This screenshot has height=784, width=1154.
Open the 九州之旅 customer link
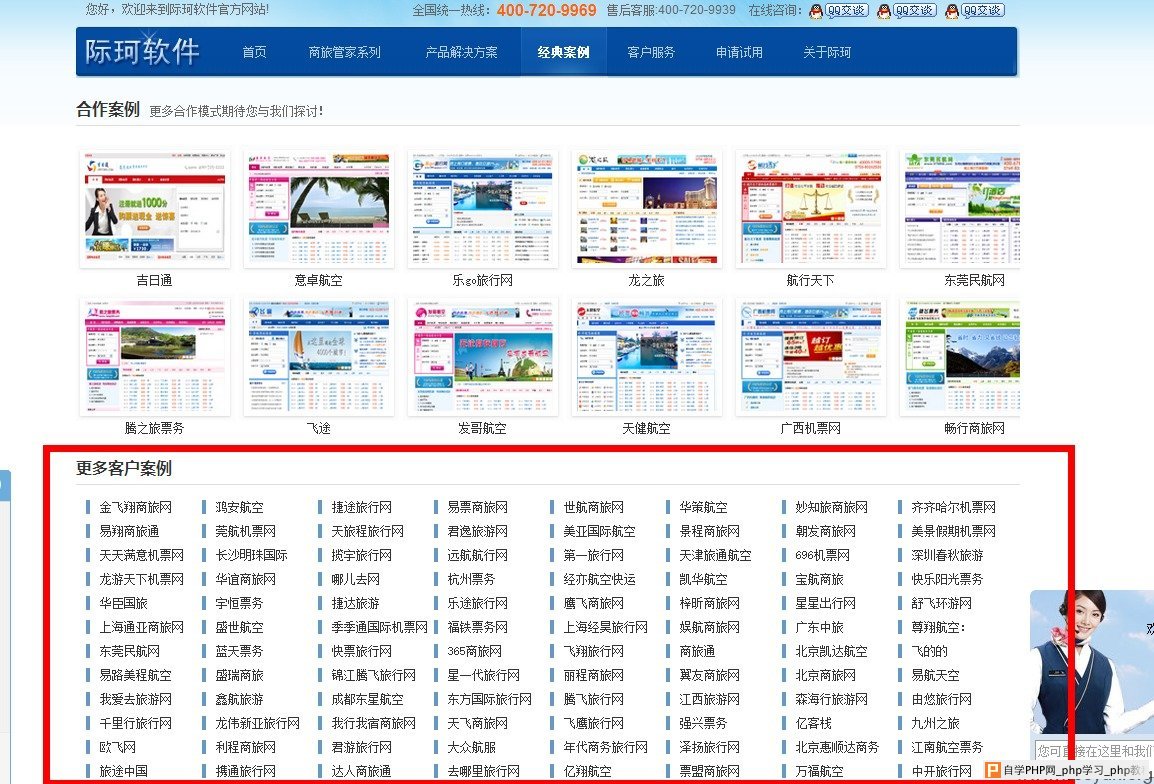(935, 724)
